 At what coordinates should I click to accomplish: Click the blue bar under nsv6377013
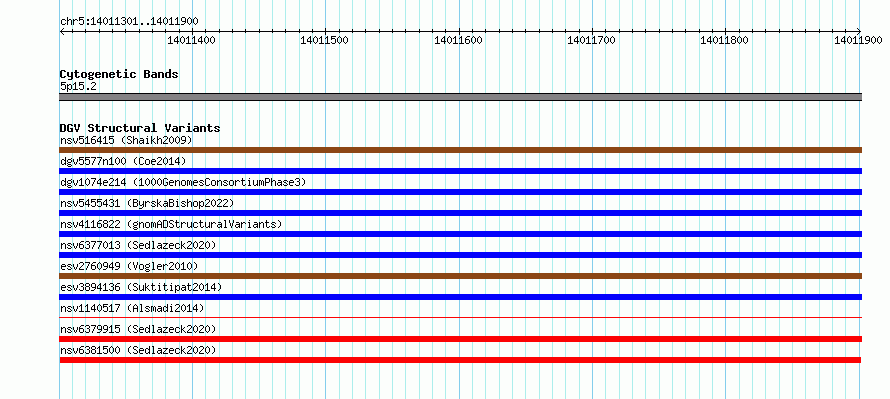pos(460,255)
